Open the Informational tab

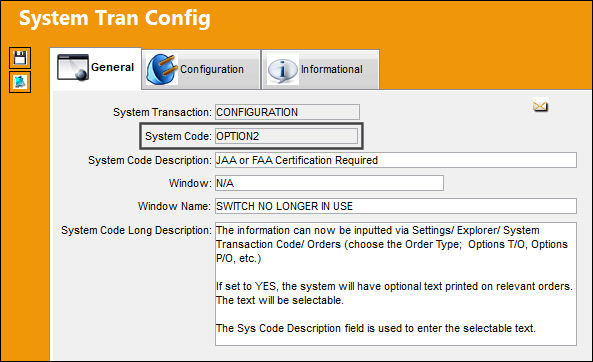tap(320, 70)
